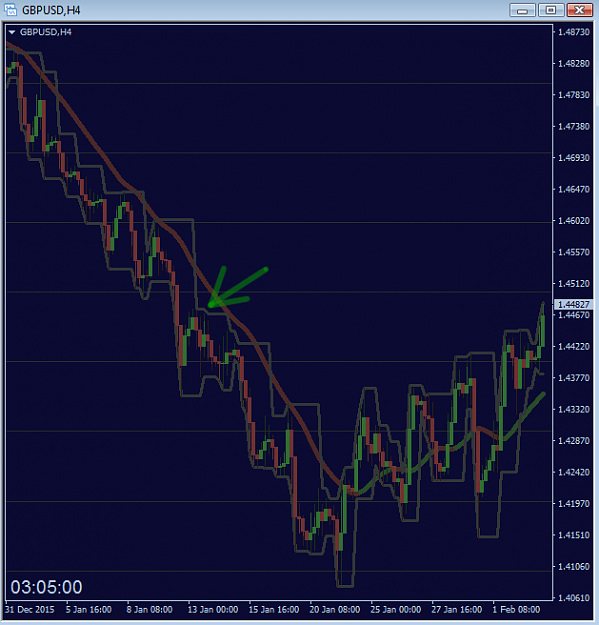The image size is (599, 625).
Task: Click price level 1.47830 on scale
Action: coord(573,95)
